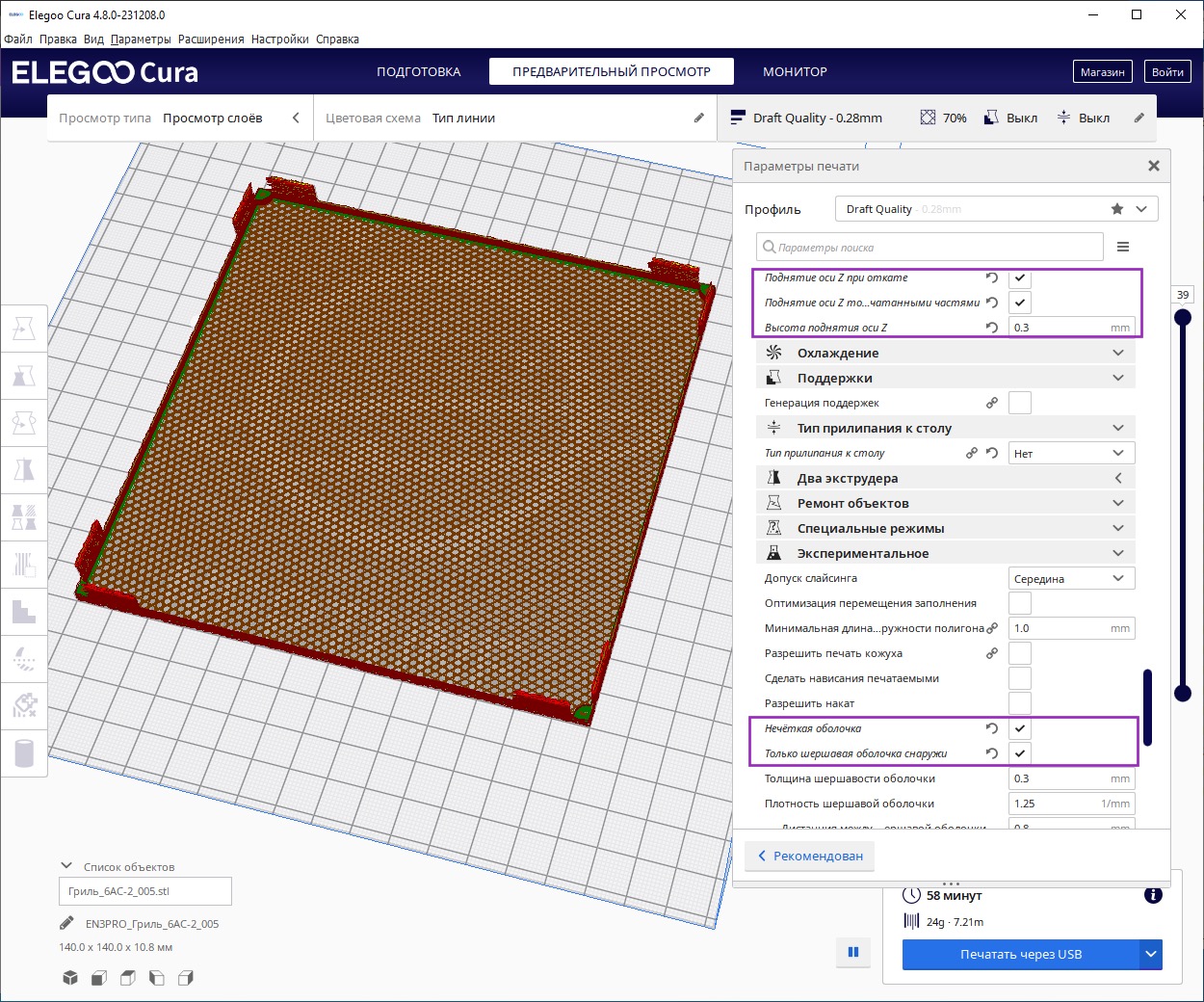Reset the Z hop height value
The height and width of the screenshot is (1002, 1204).
(991, 328)
